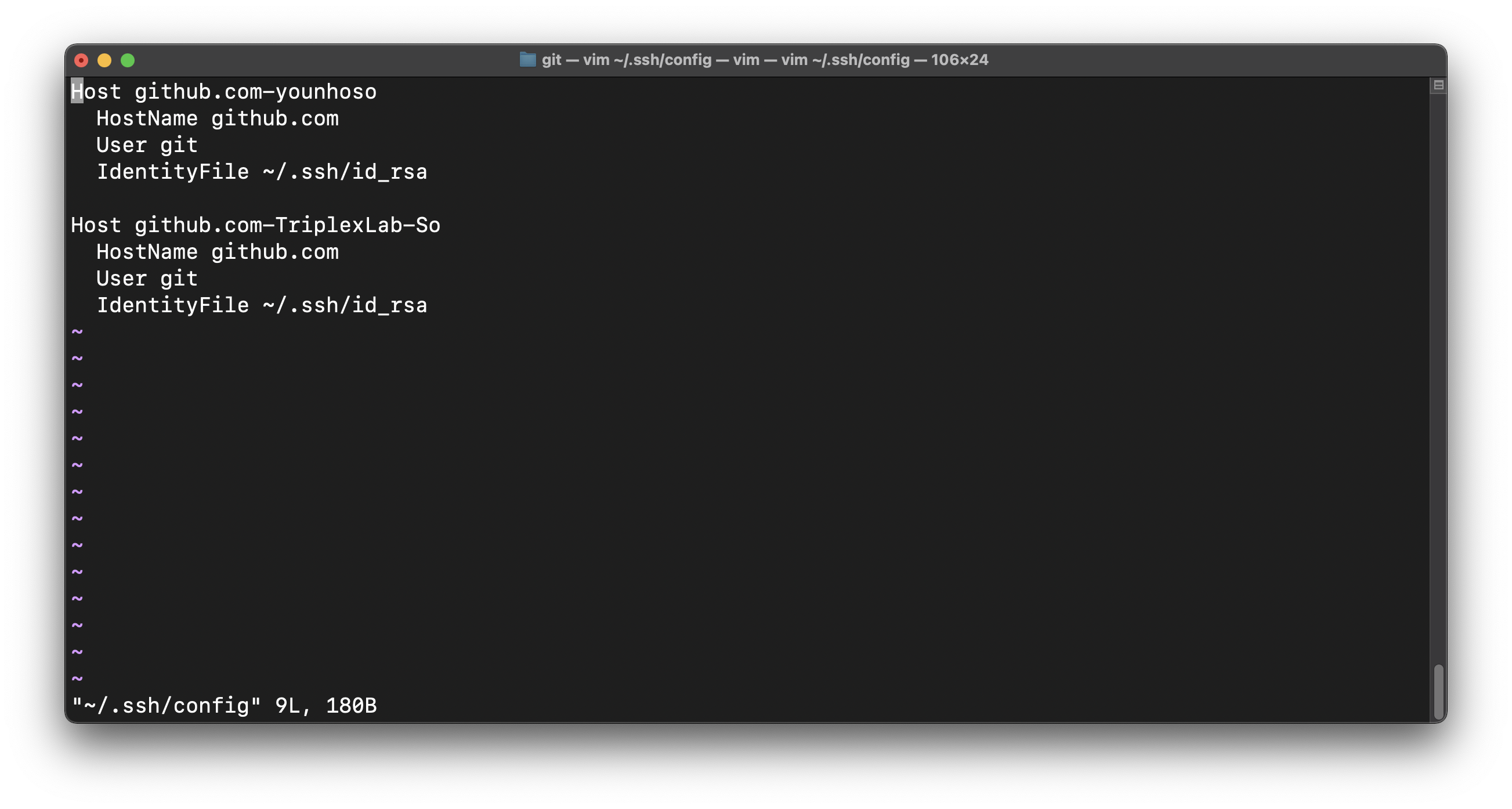Viewport: 1512px width, 809px height.
Task: Click the window title text 'vim ~/.ssh/config'
Action: tap(647, 60)
